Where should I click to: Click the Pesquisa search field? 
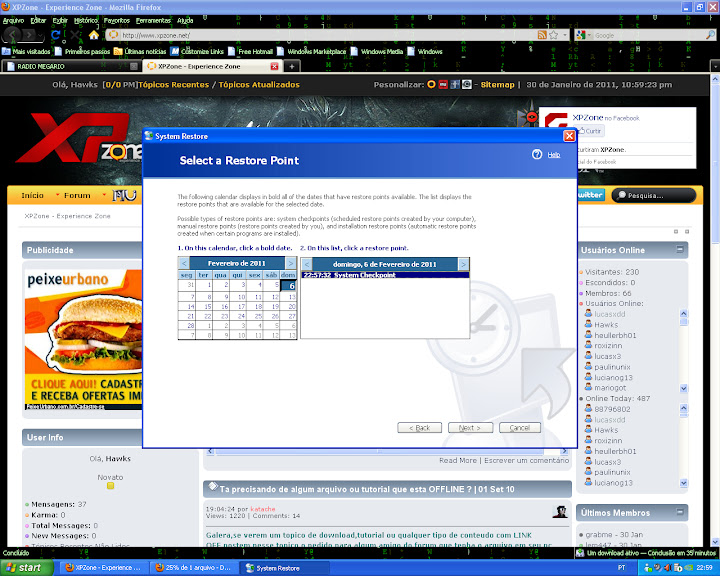[653, 195]
